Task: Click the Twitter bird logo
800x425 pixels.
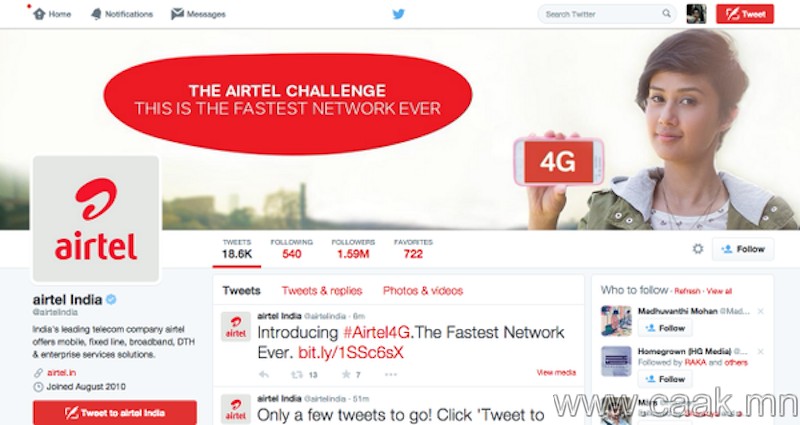Action: click(x=398, y=14)
